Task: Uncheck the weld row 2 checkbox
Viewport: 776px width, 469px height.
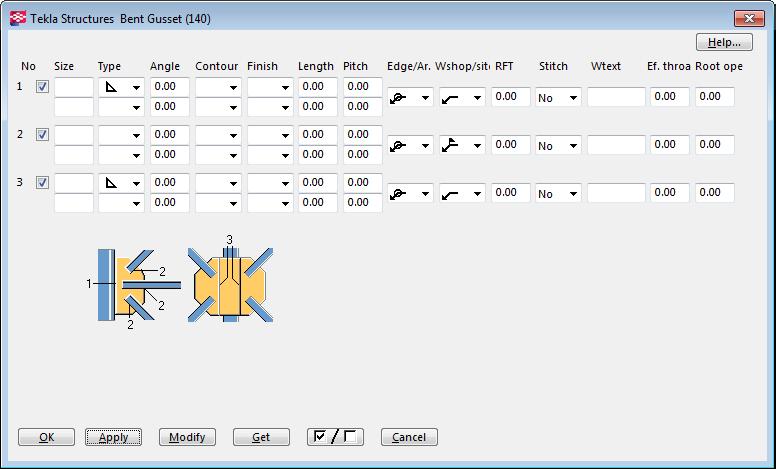Action: point(43,135)
